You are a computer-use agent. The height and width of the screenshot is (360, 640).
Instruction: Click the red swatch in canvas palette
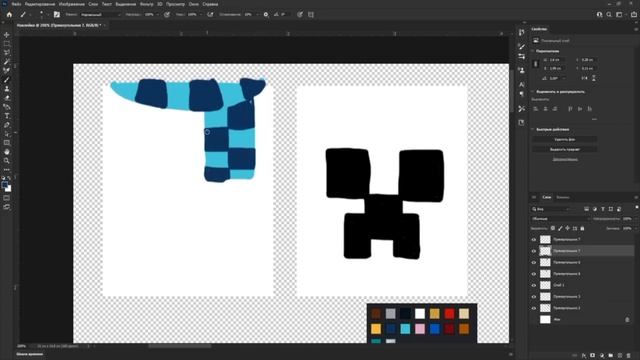tap(449, 313)
